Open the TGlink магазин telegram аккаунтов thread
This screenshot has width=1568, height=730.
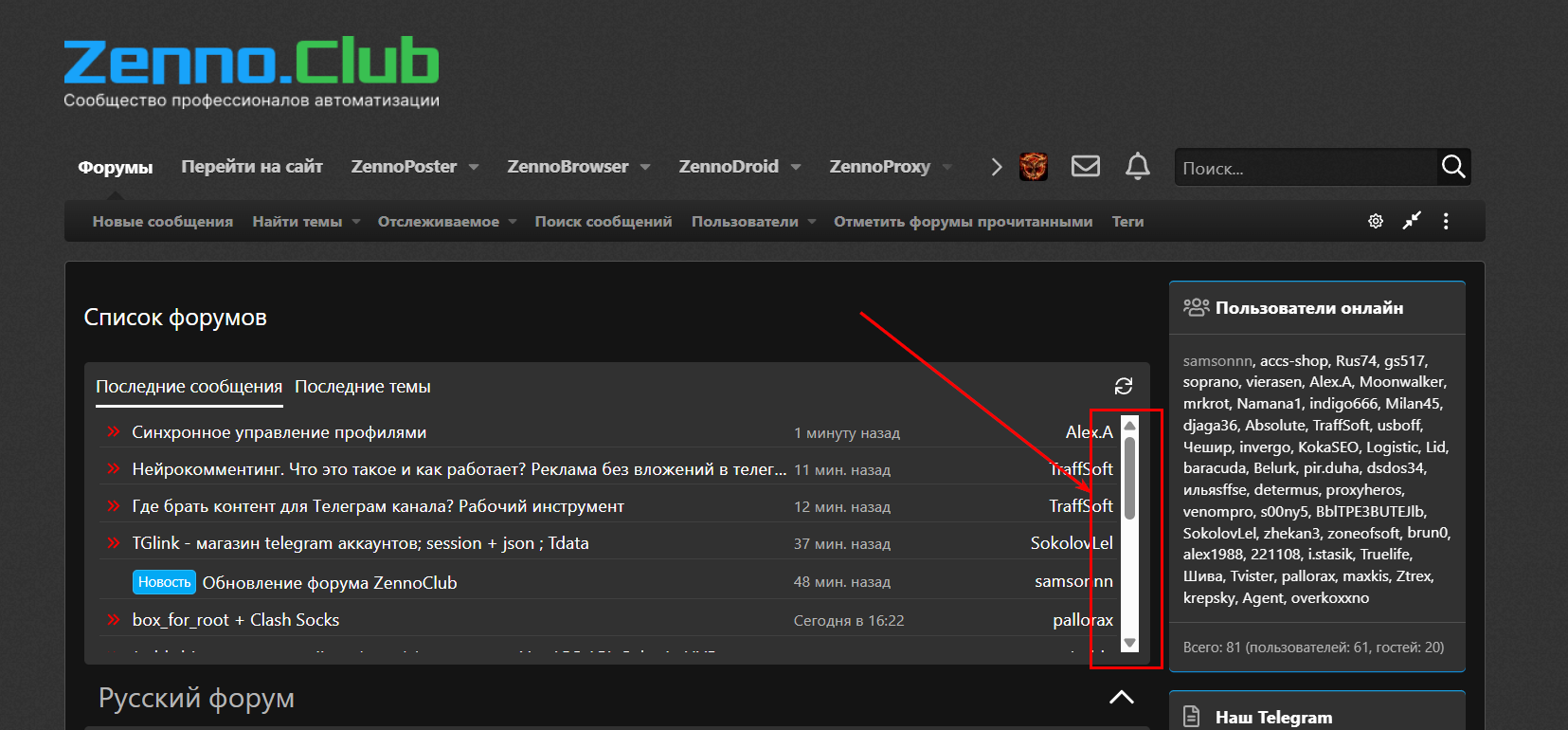tap(360, 543)
